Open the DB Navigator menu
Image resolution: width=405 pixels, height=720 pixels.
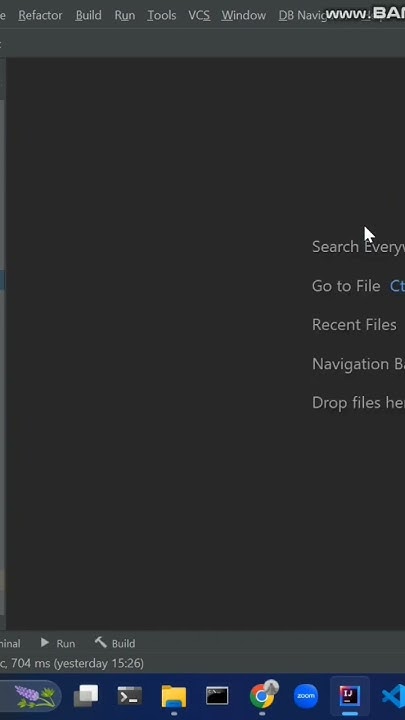click(x=302, y=15)
